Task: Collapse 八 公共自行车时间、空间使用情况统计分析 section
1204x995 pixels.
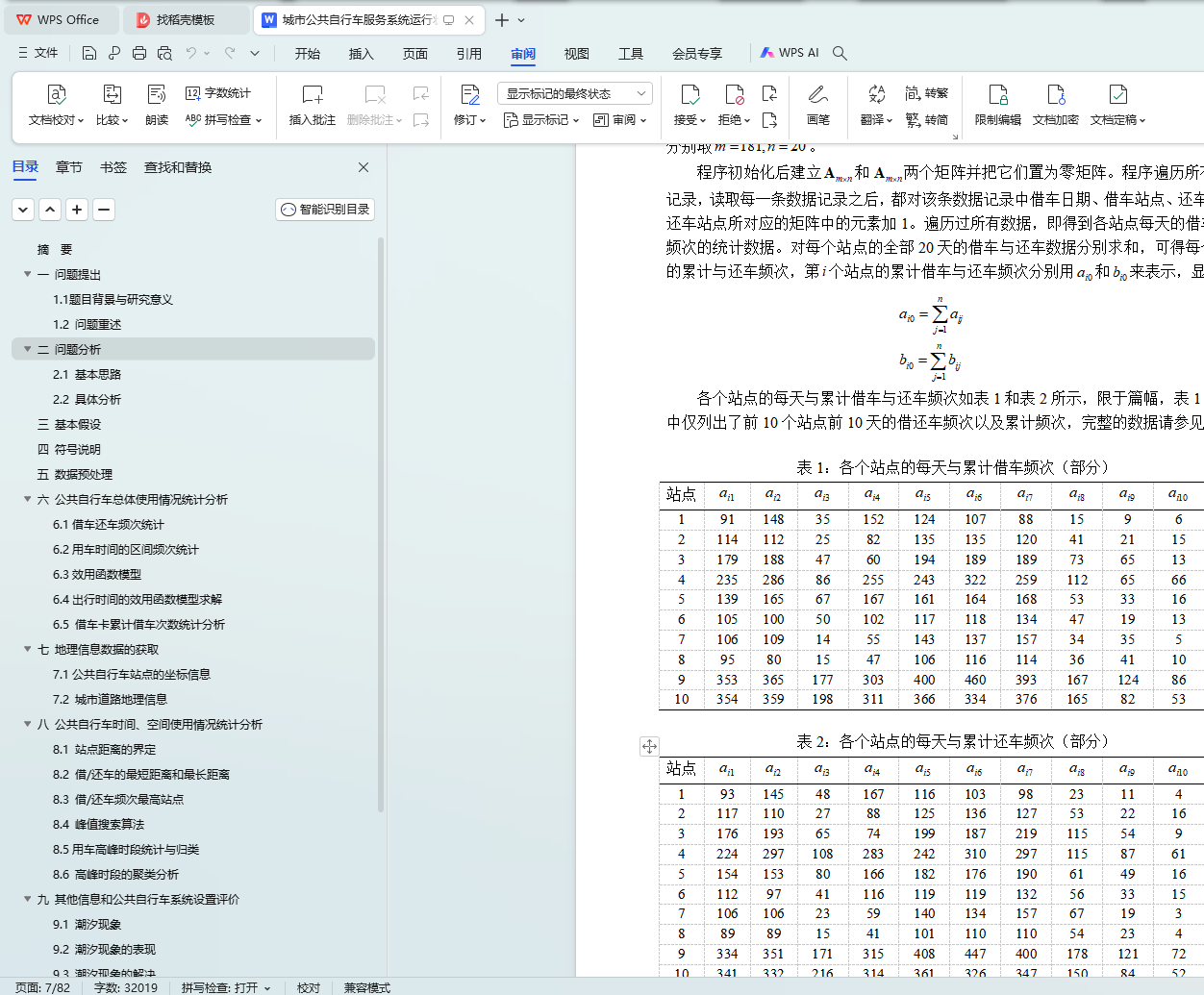Action: (x=28, y=724)
